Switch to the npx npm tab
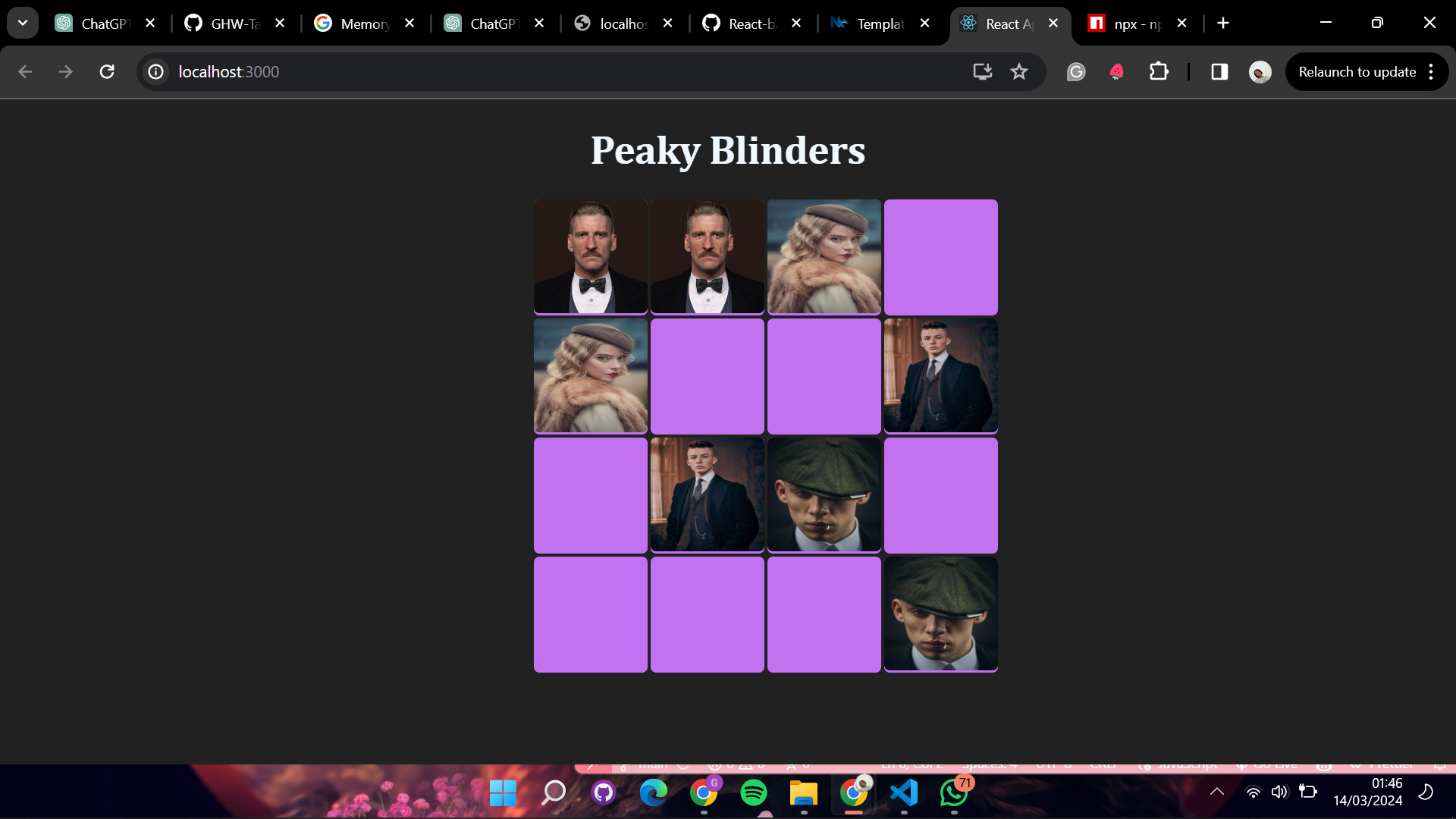Image resolution: width=1456 pixels, height=819 pixels. pyautogui.click(x=1134, y=24)
